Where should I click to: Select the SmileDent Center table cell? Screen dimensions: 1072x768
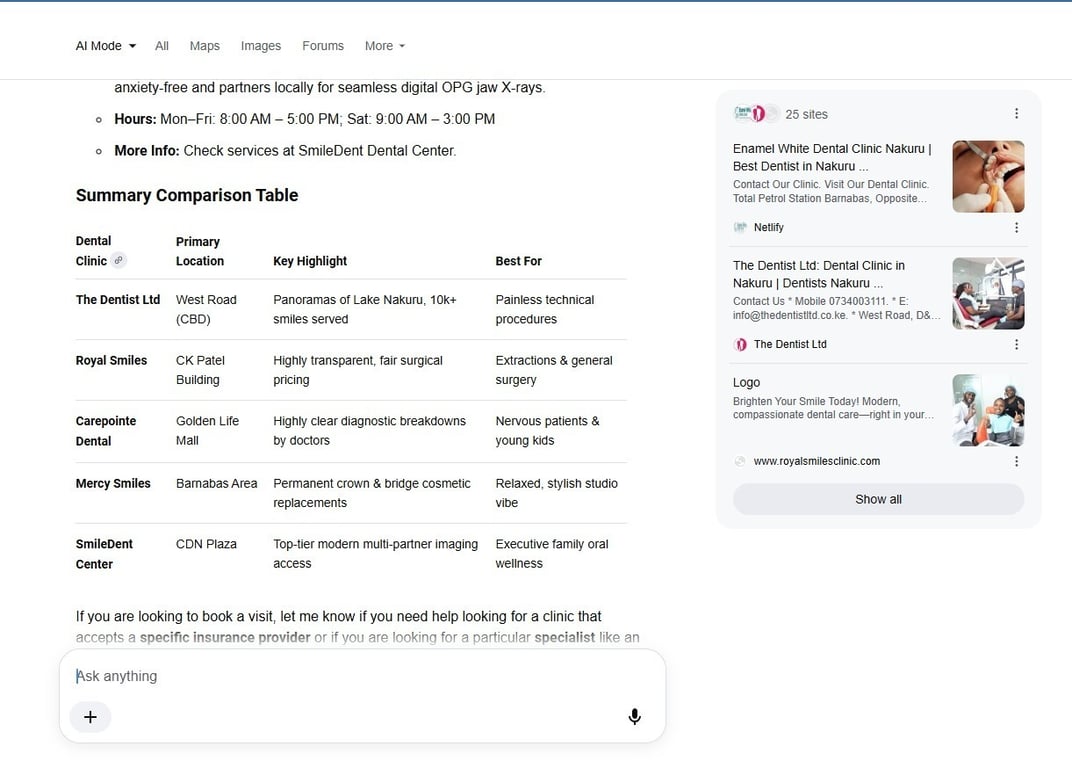point(104,554)
